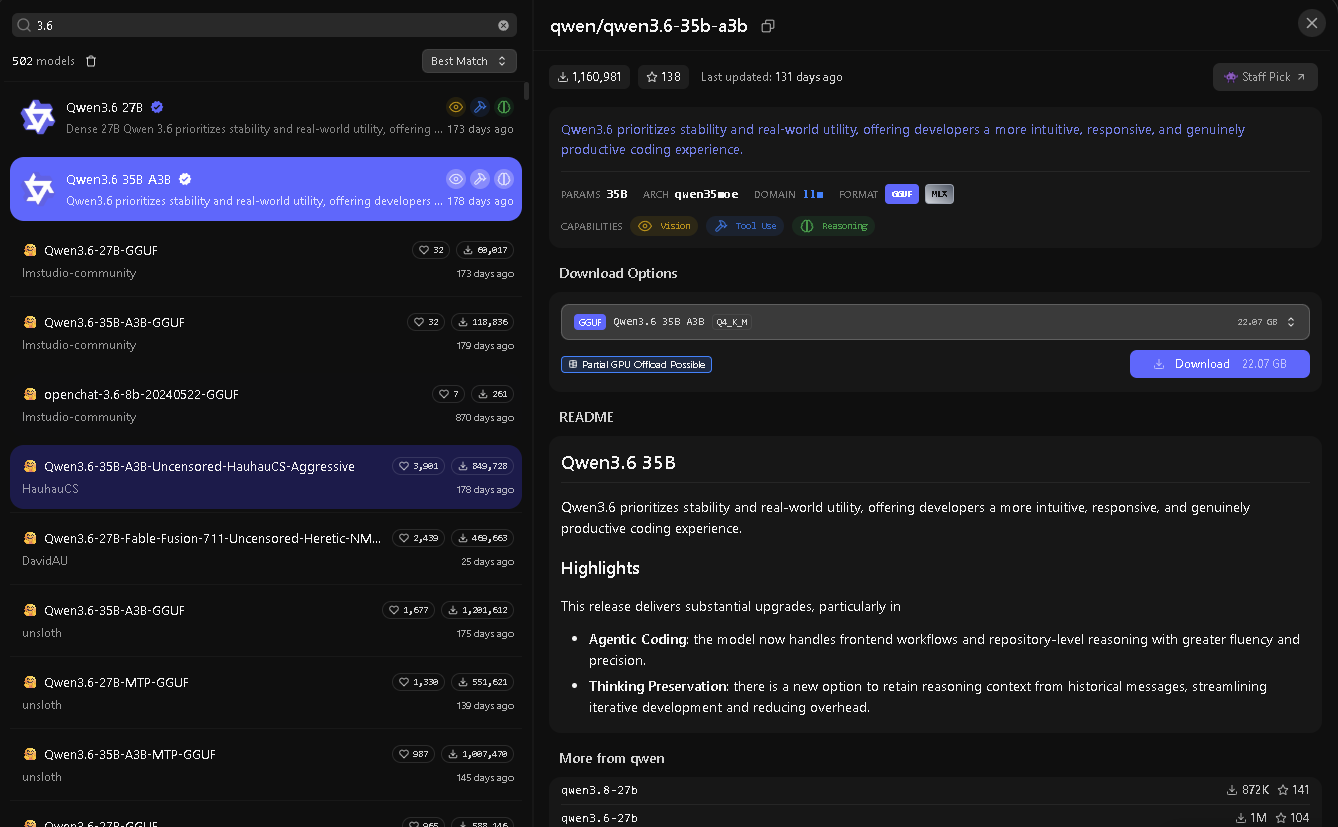Screen dimensions: 1338x827
Task: Click the Tool Use hammer icon on Qwen3.6 35B A3B row
Action: coord(480,179)
